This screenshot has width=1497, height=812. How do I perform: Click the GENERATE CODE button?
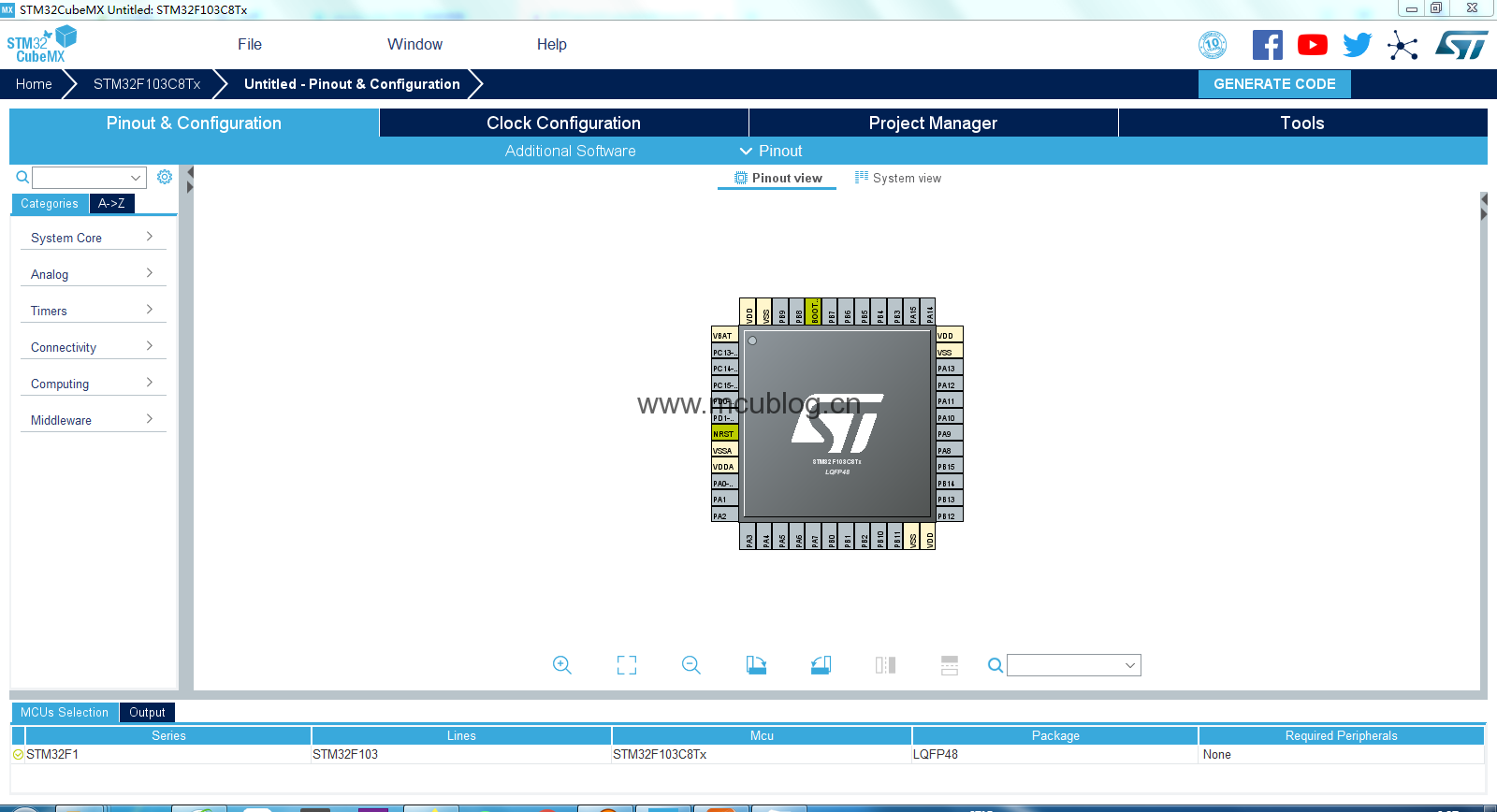tap(1274, 83)
